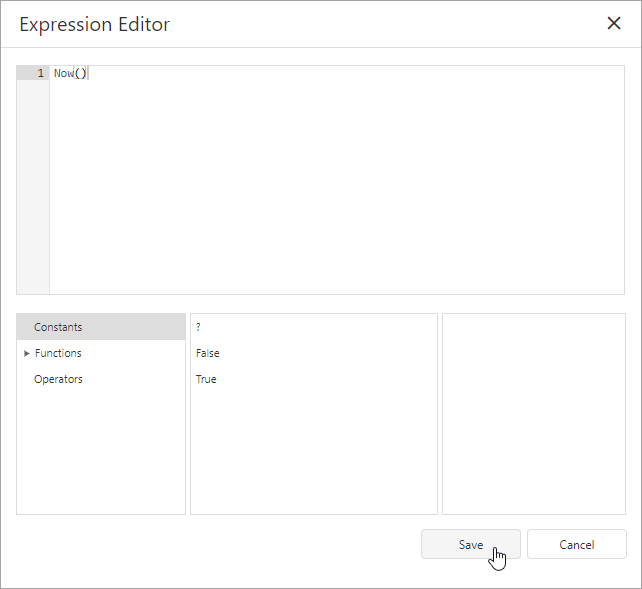Select the Functions category label
The image size is (642, 589).
(58, 353)
